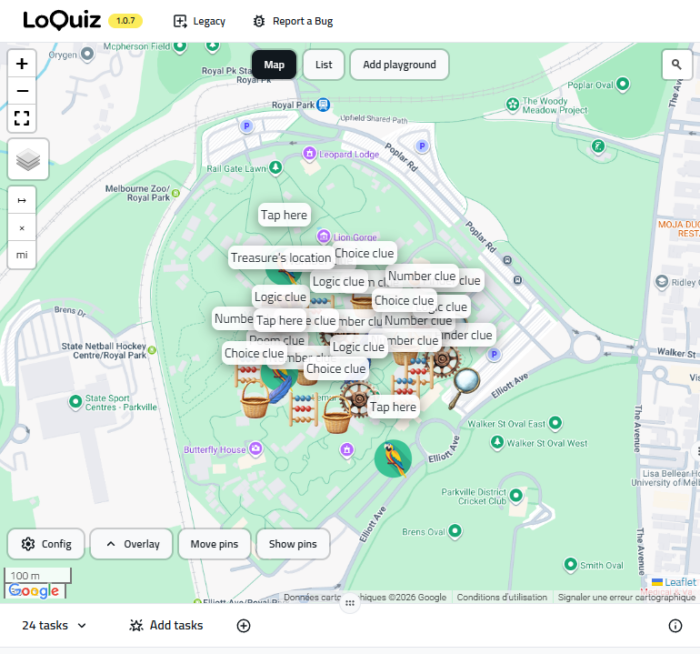
Task: Toggle the Show pins button
Action: 293,544
